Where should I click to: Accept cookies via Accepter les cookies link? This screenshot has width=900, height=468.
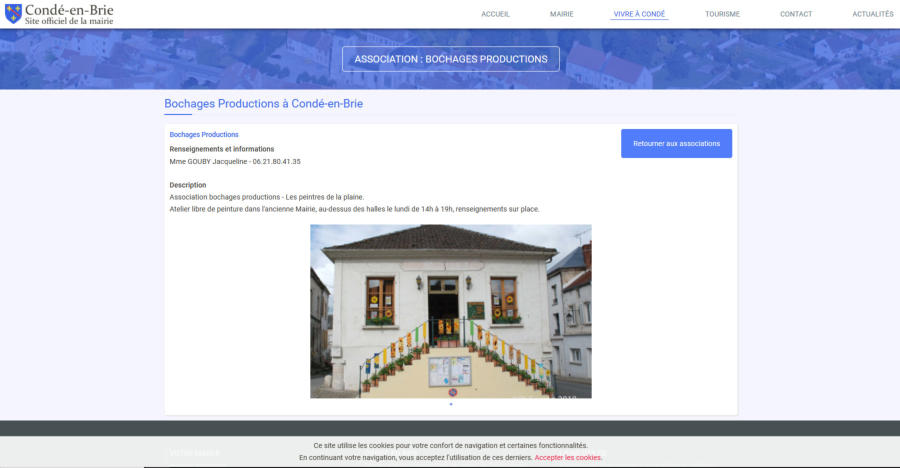click(x=568, y=457)
